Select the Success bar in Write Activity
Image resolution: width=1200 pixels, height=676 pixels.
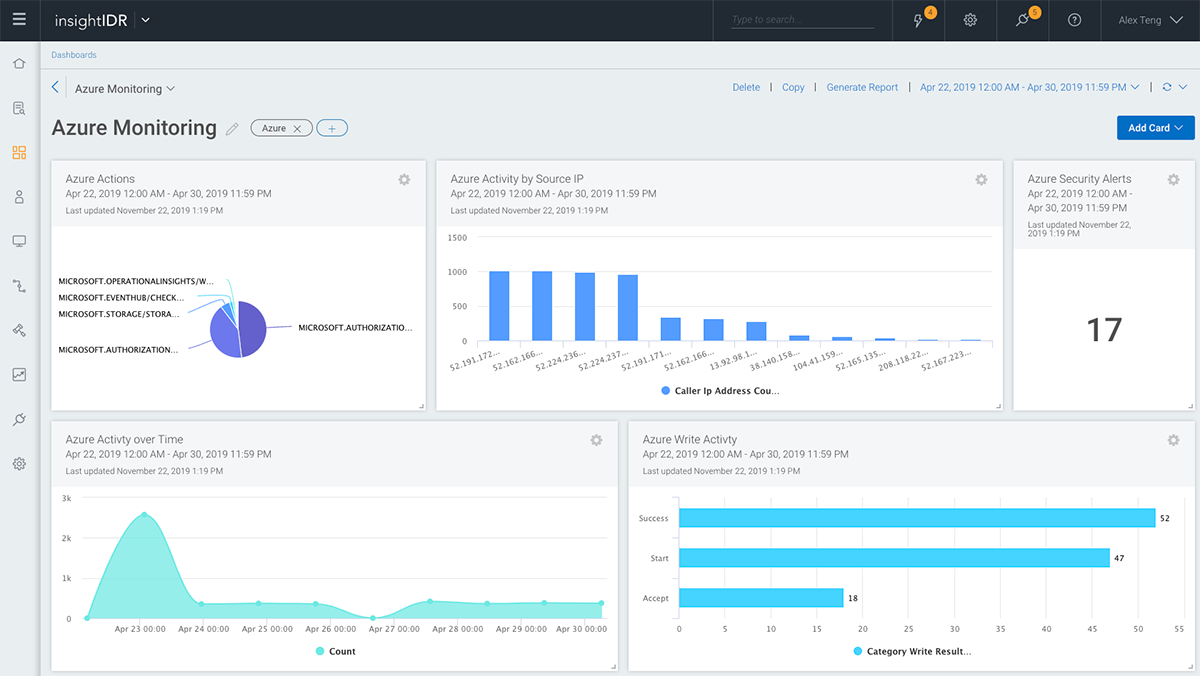[917, 518]
